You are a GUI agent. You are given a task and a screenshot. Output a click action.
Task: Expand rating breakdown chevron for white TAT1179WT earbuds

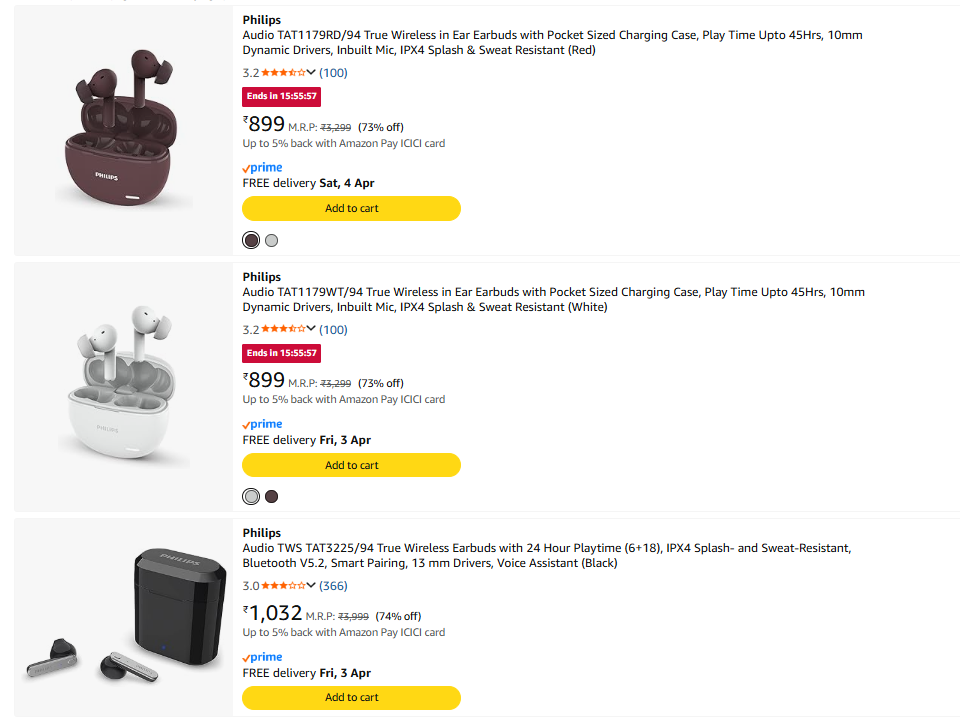click(312, 330)
